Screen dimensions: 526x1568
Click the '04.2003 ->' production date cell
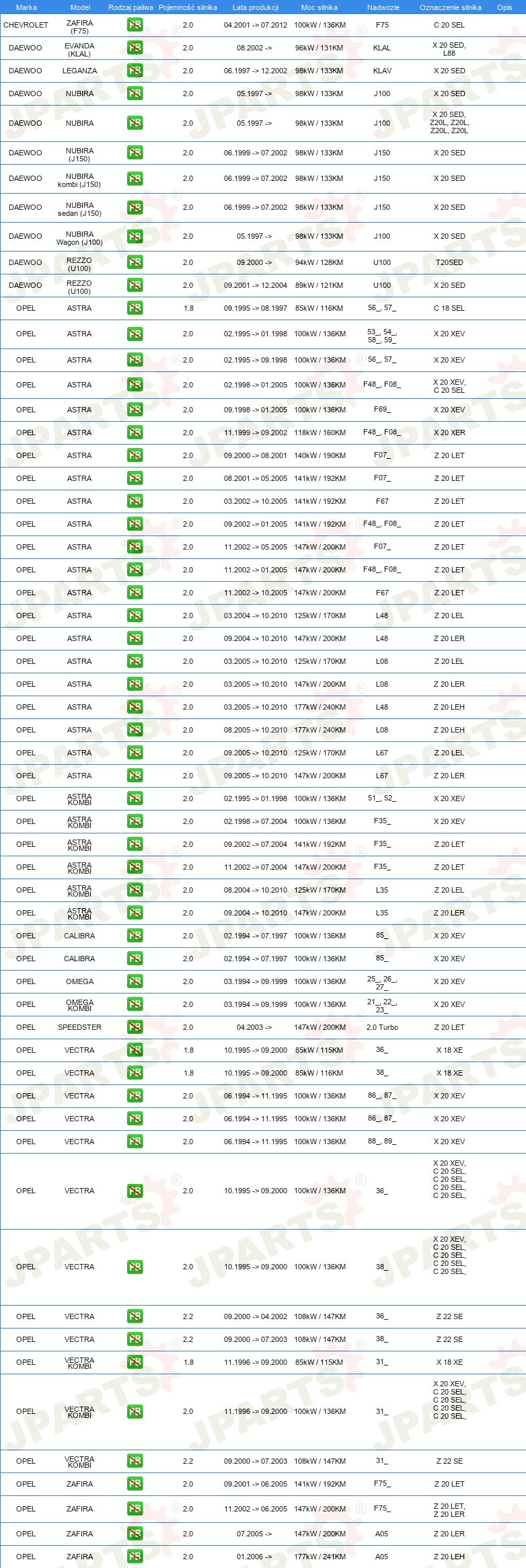pyautogui.click(x=254, y=1027)
